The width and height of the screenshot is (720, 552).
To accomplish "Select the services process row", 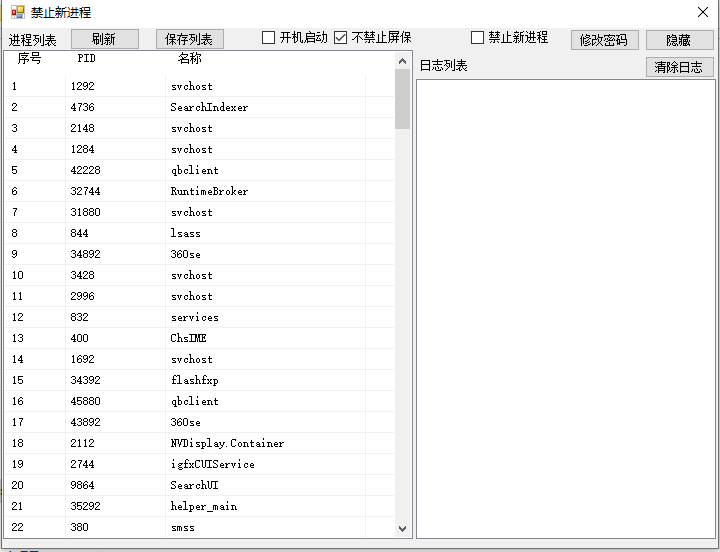I will tap(200, 317).
